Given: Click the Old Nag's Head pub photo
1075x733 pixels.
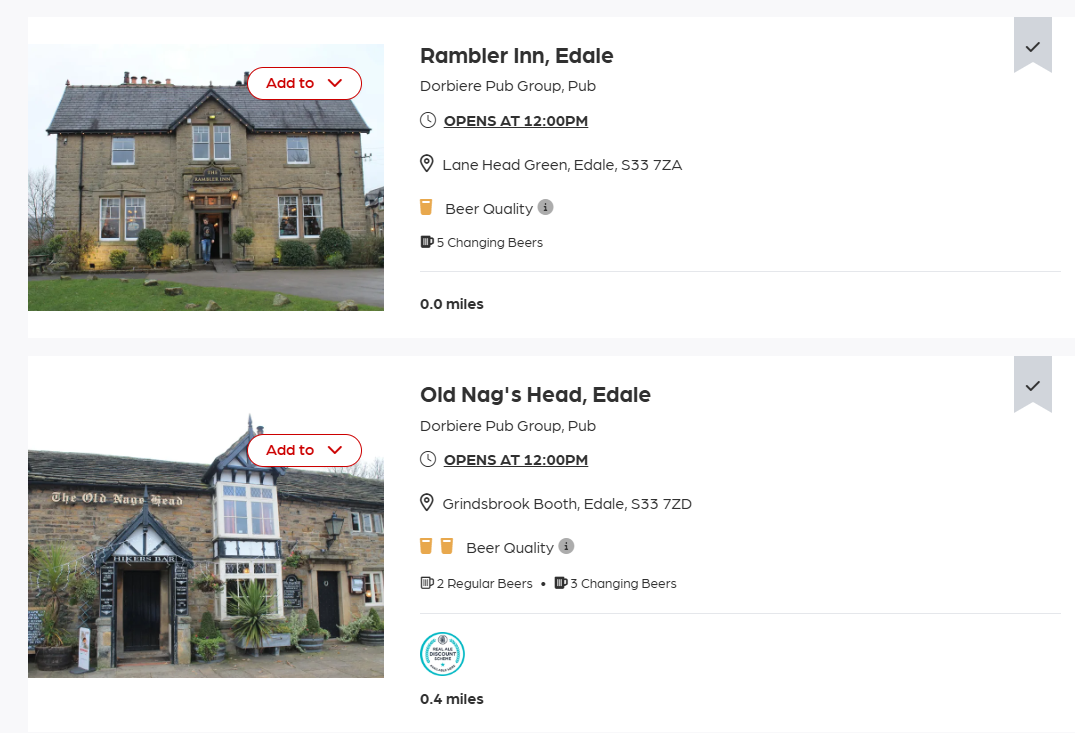Looking at the screenshot, I should (x=206, y=546).
